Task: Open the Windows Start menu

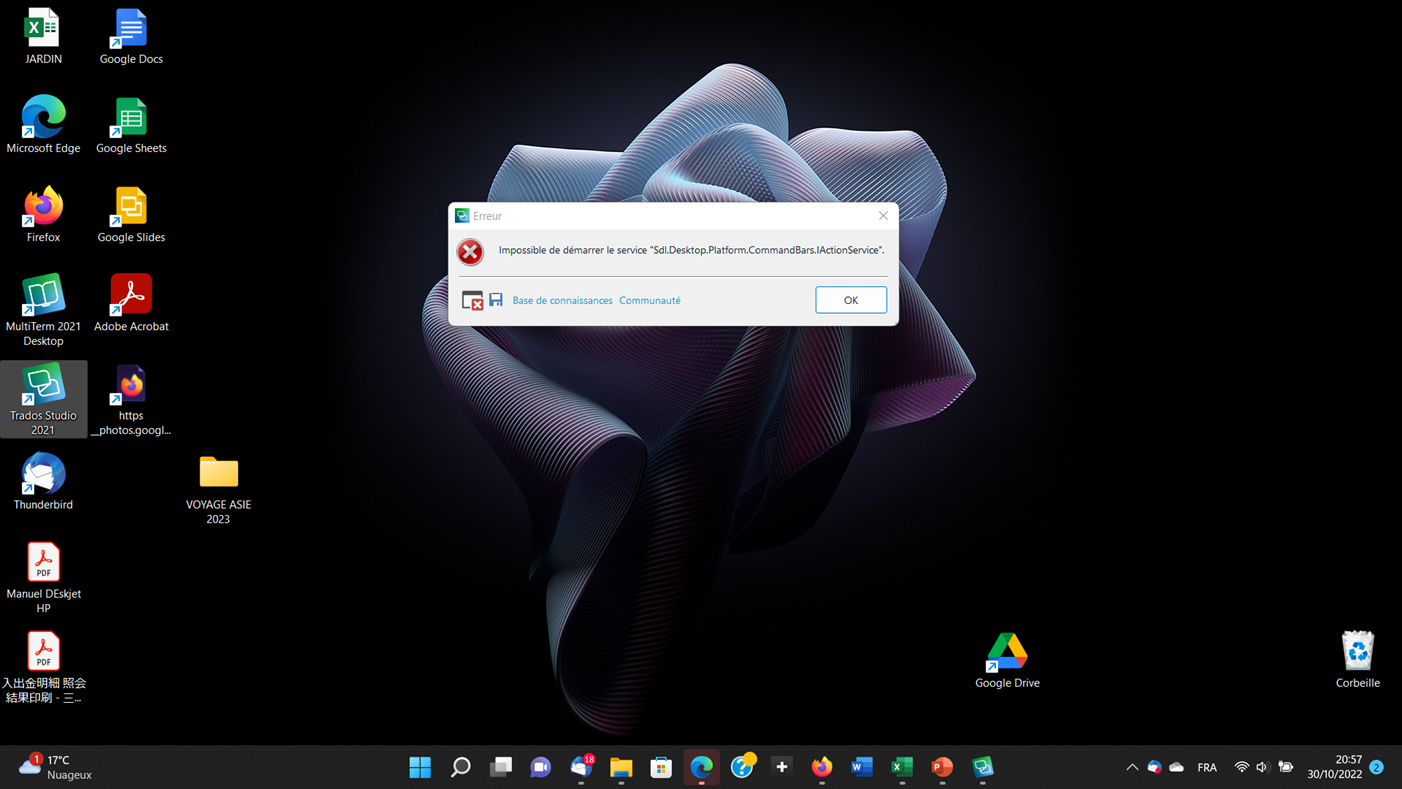Action: click(x=420, y=767)
